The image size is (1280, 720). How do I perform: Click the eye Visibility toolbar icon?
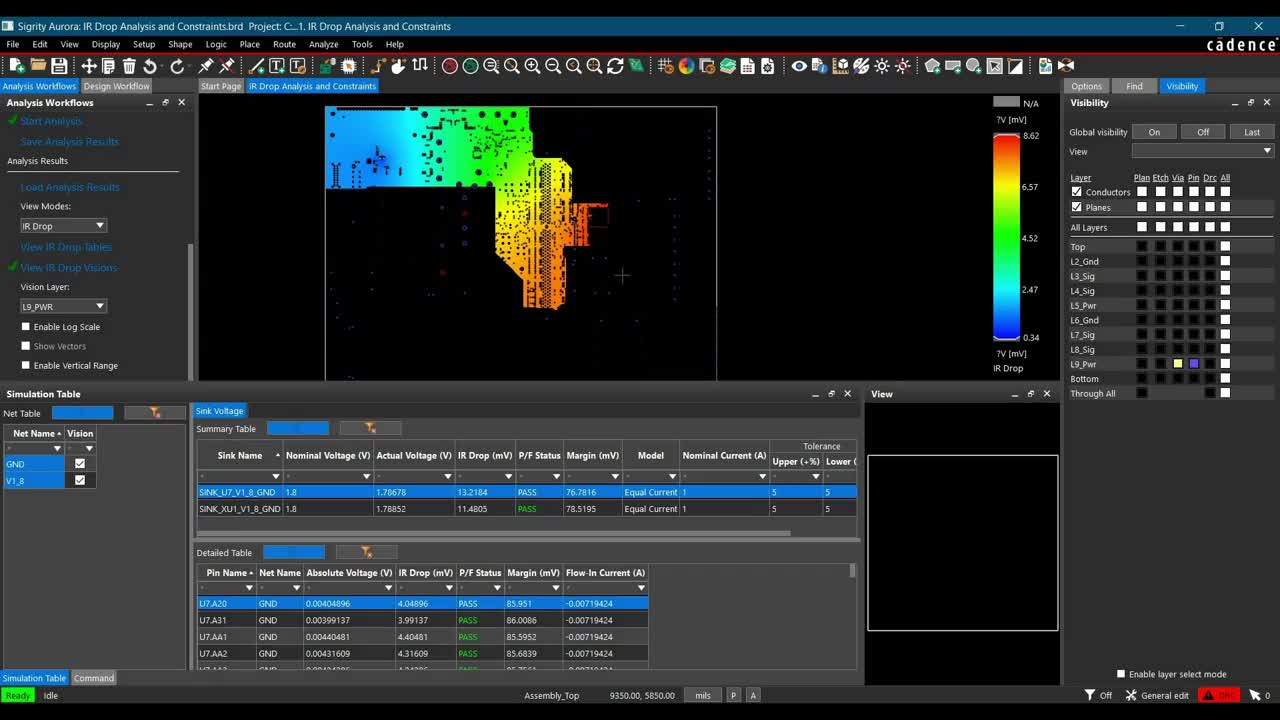799,66
